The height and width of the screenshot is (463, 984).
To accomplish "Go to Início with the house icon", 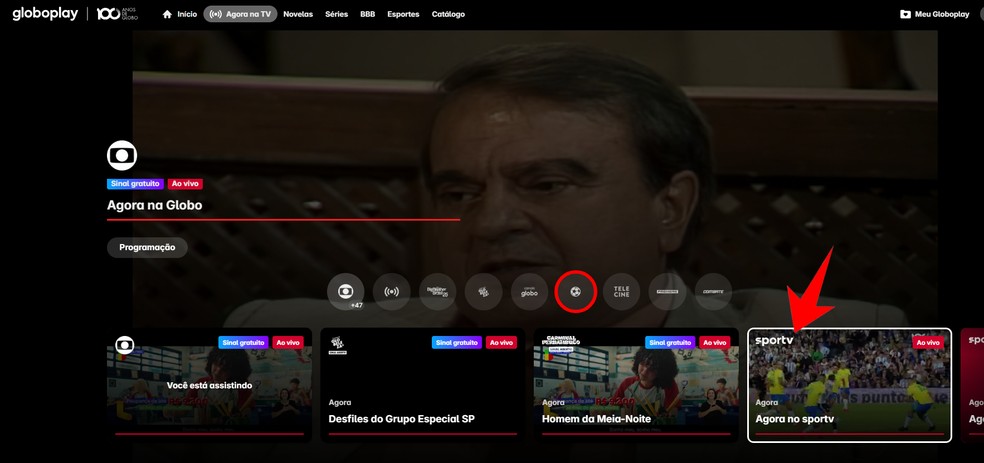I will point(179,14).
